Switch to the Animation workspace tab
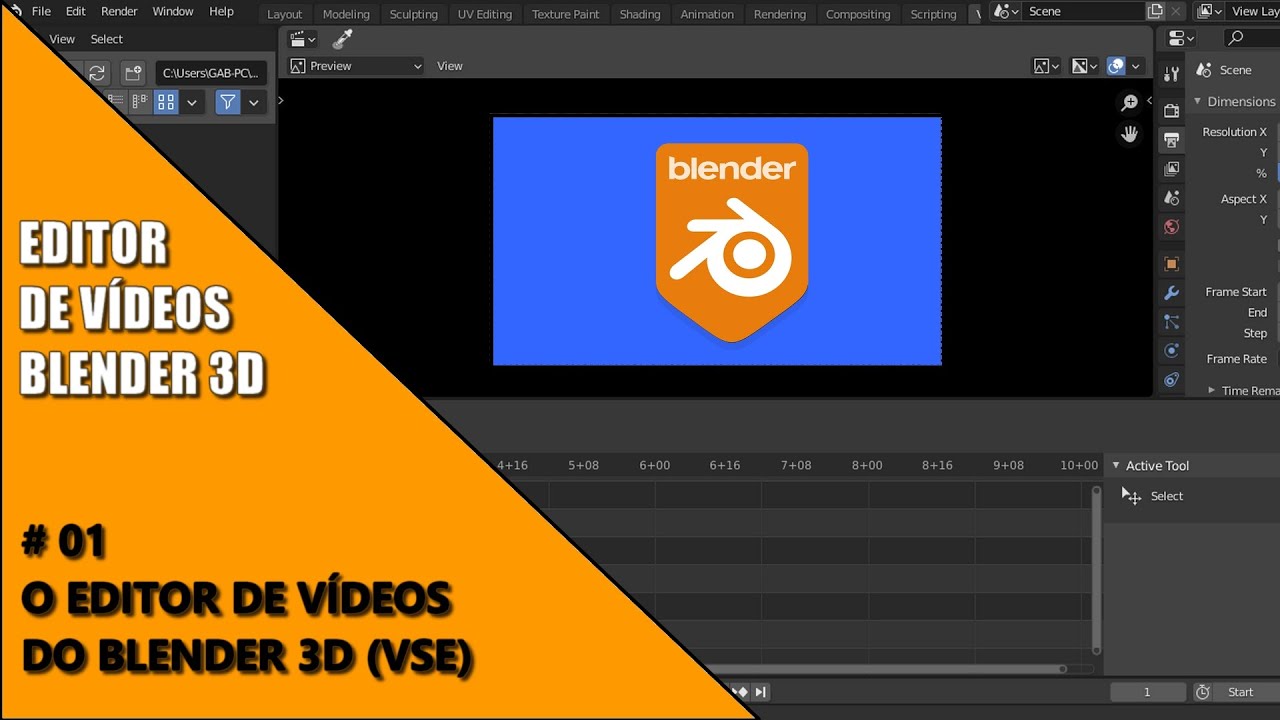The image size is (1280, 720). 706,14
